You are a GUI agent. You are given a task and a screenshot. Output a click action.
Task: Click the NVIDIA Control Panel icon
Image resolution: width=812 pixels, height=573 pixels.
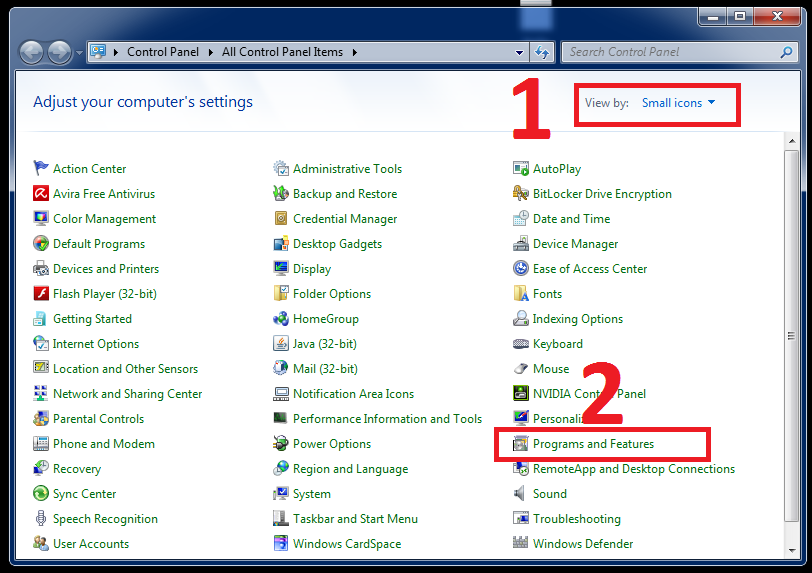point(520,393)
